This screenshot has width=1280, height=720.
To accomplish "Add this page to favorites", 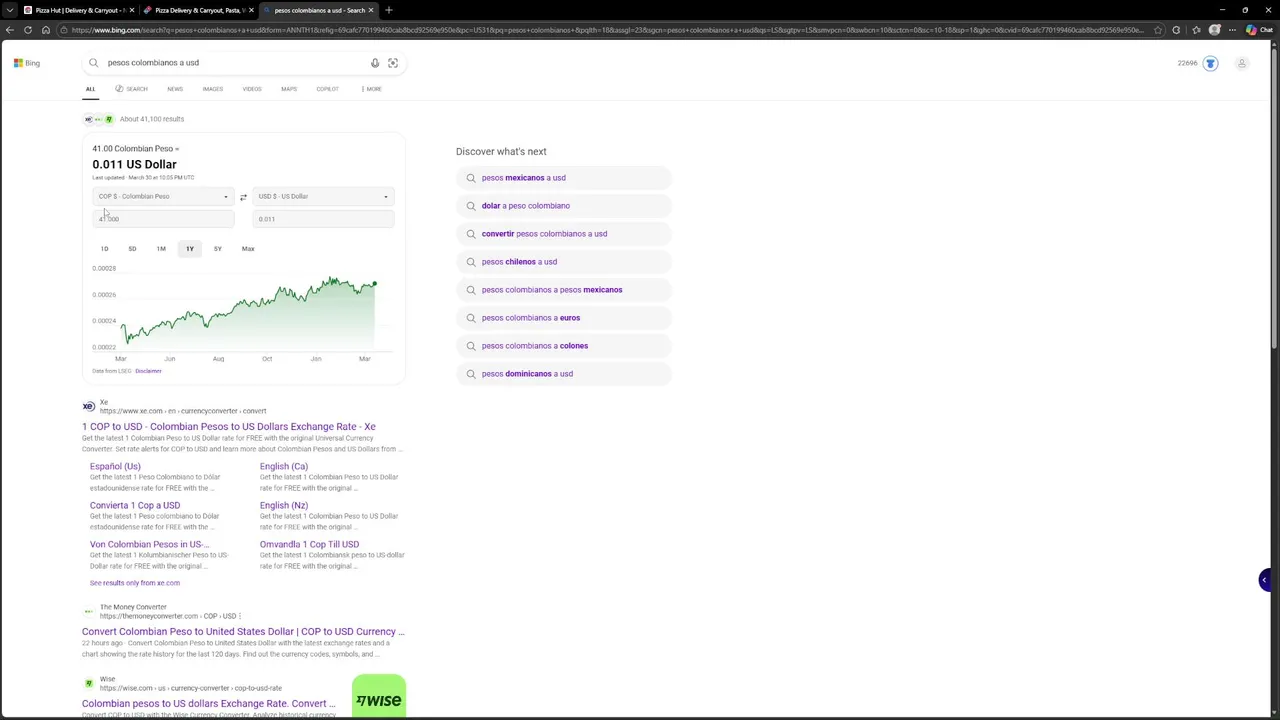I will click(x=1158, y=30).
